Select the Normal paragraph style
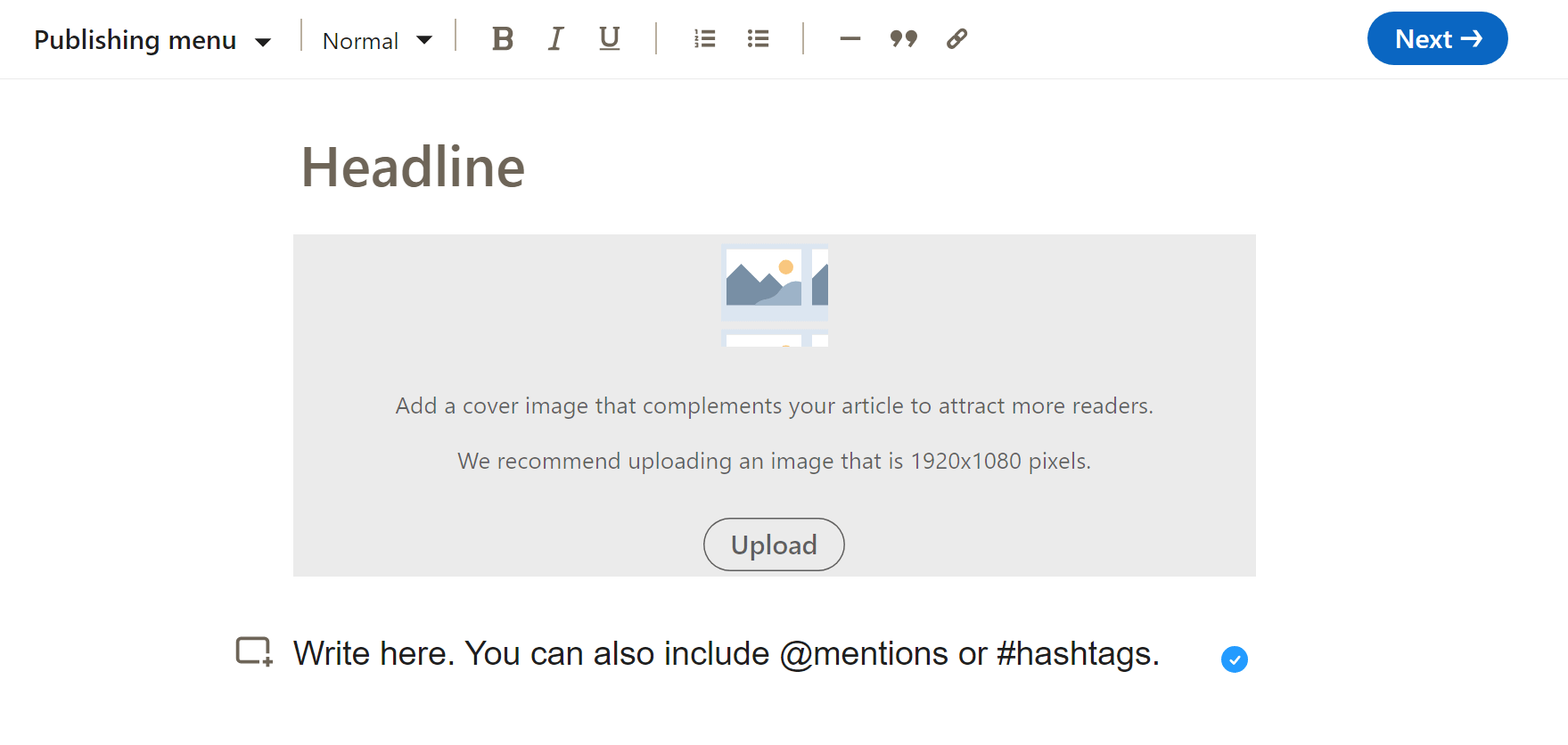Image resolution: width=1568 pixels, height=745 pixels. coord(360,39)
